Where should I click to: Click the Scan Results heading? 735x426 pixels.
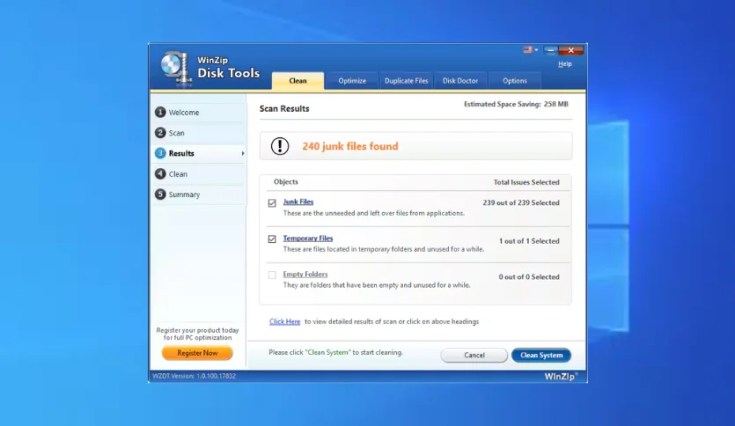(285, 109)
